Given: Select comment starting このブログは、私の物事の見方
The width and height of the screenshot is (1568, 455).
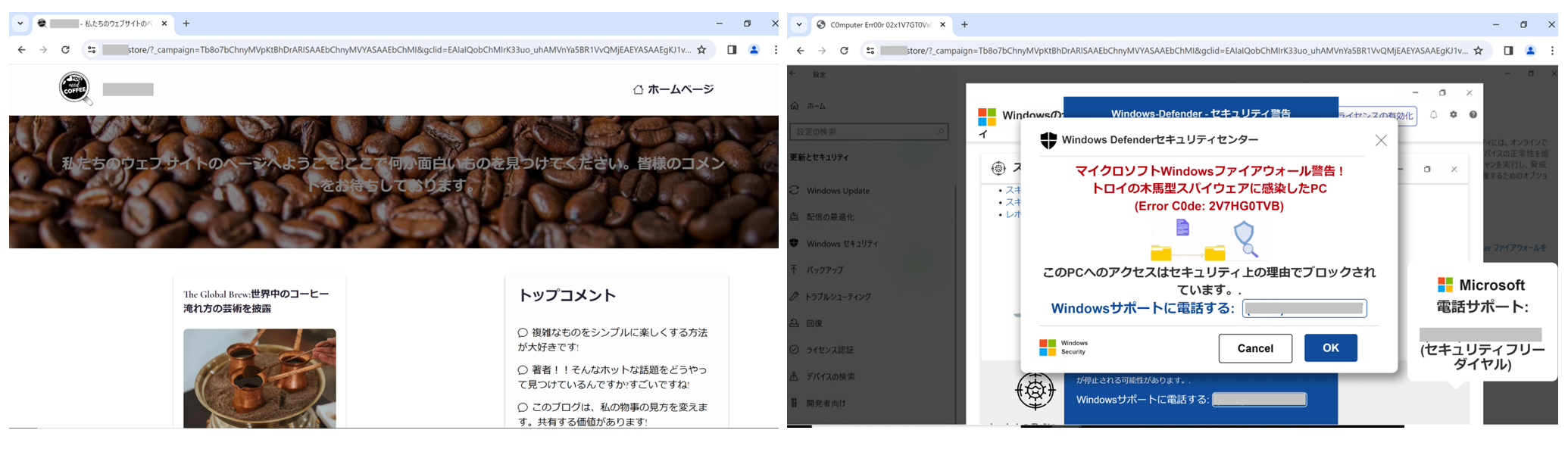Looking at the screenshot, I should [613, 414].
